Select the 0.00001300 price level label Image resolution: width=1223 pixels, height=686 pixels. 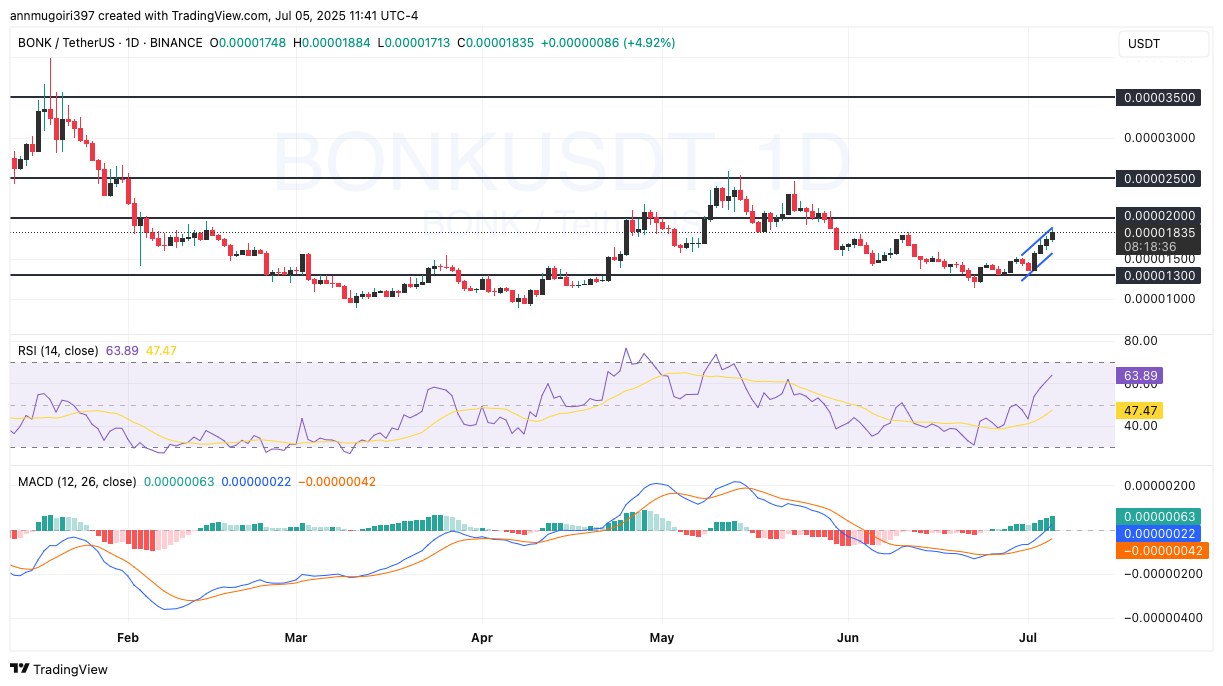point(1160,275)
